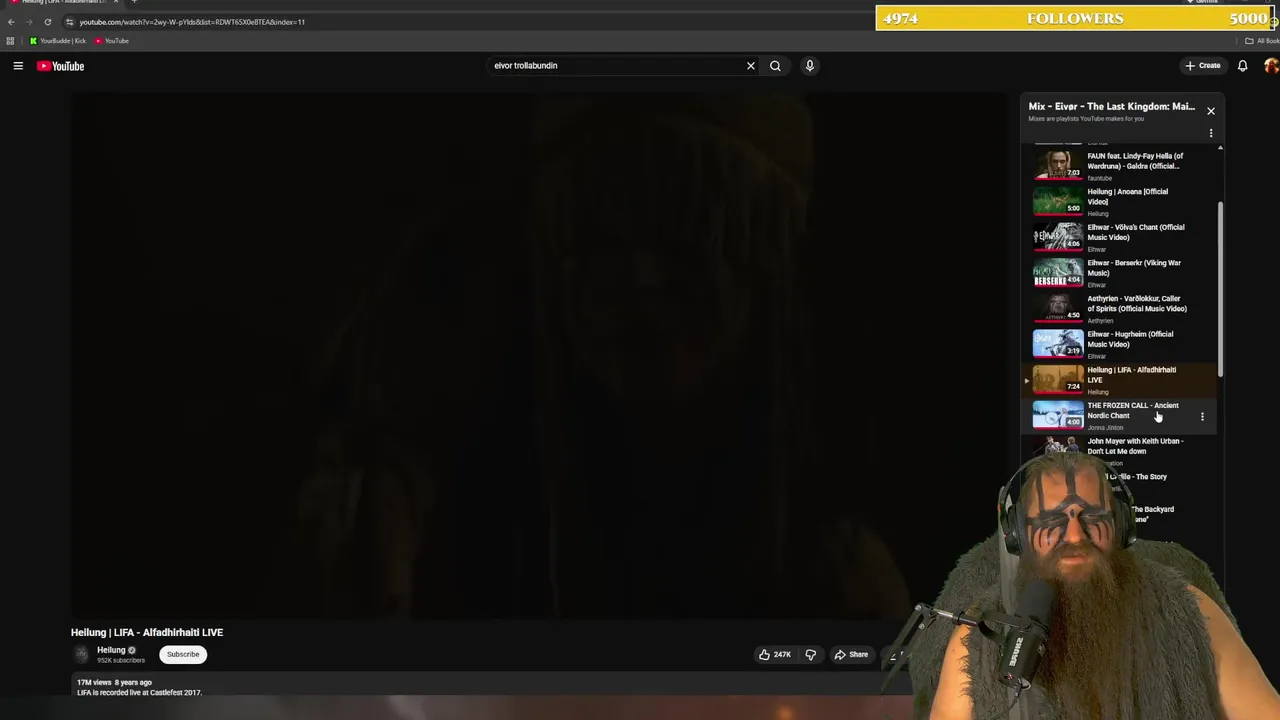Click the browser address bar URL
The image size is (1280, 720).
tap(192, 22)
